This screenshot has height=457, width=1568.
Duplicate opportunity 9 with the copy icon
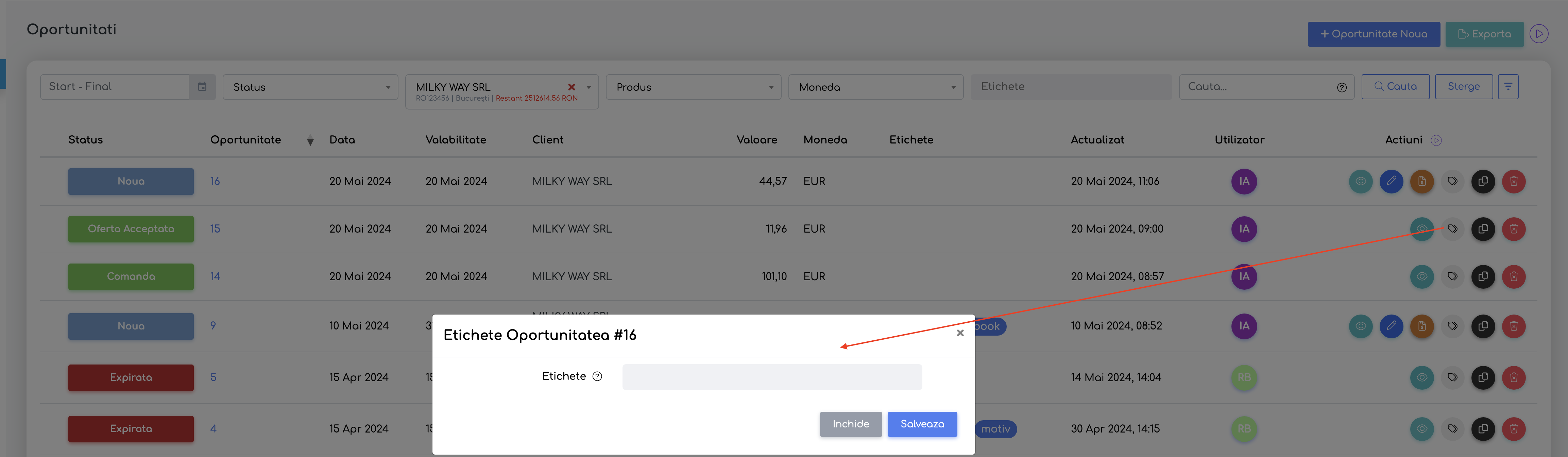(x=1483, y=326)
